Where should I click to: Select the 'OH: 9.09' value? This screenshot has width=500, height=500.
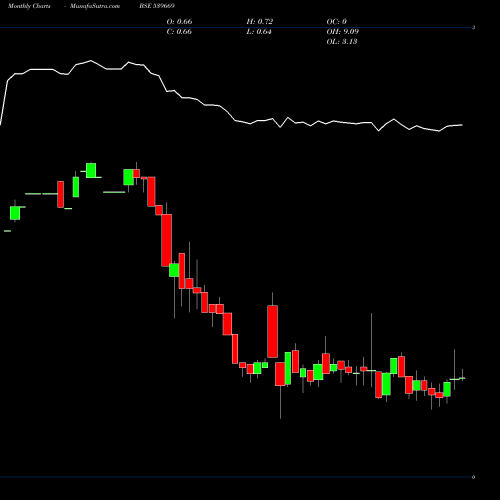343,32
